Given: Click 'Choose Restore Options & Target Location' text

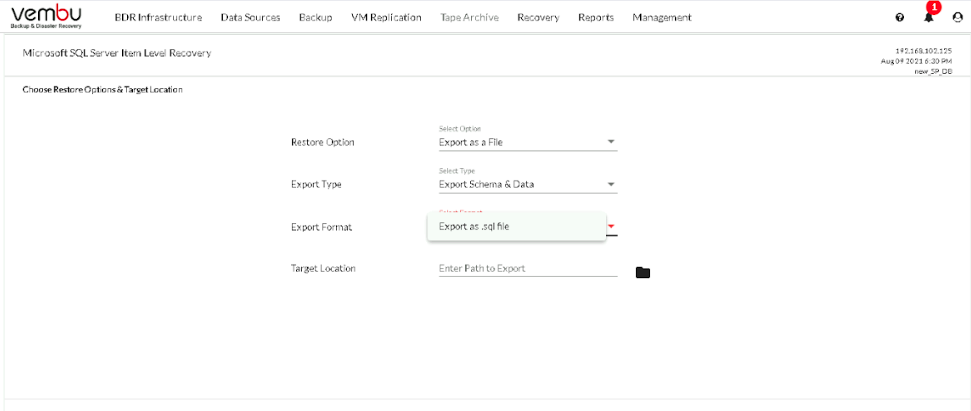Looking at the screenshot, I should [103, 90].
